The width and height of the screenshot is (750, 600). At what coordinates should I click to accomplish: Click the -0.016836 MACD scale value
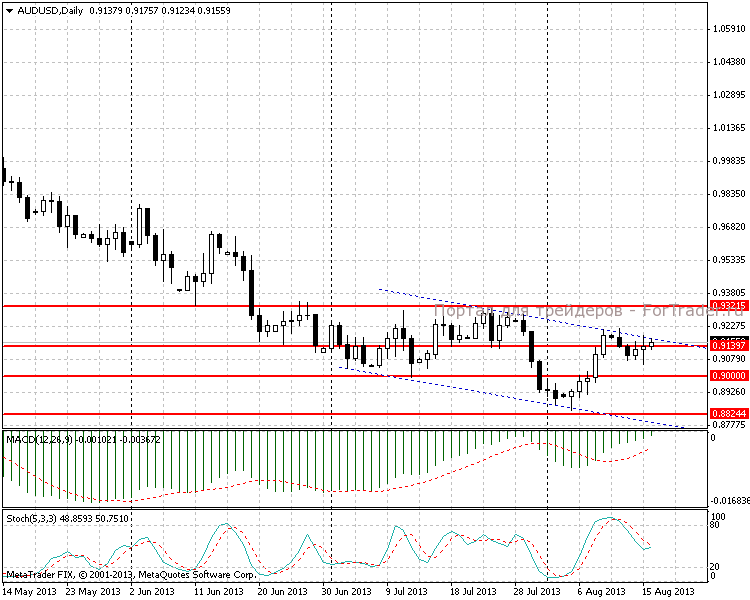(730, 501)
